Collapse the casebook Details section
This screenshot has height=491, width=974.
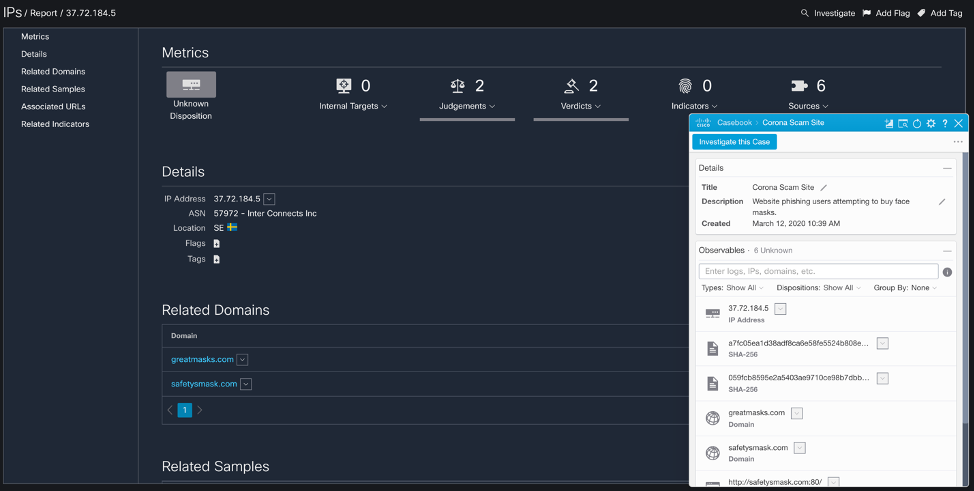click(x=948, y=168)
